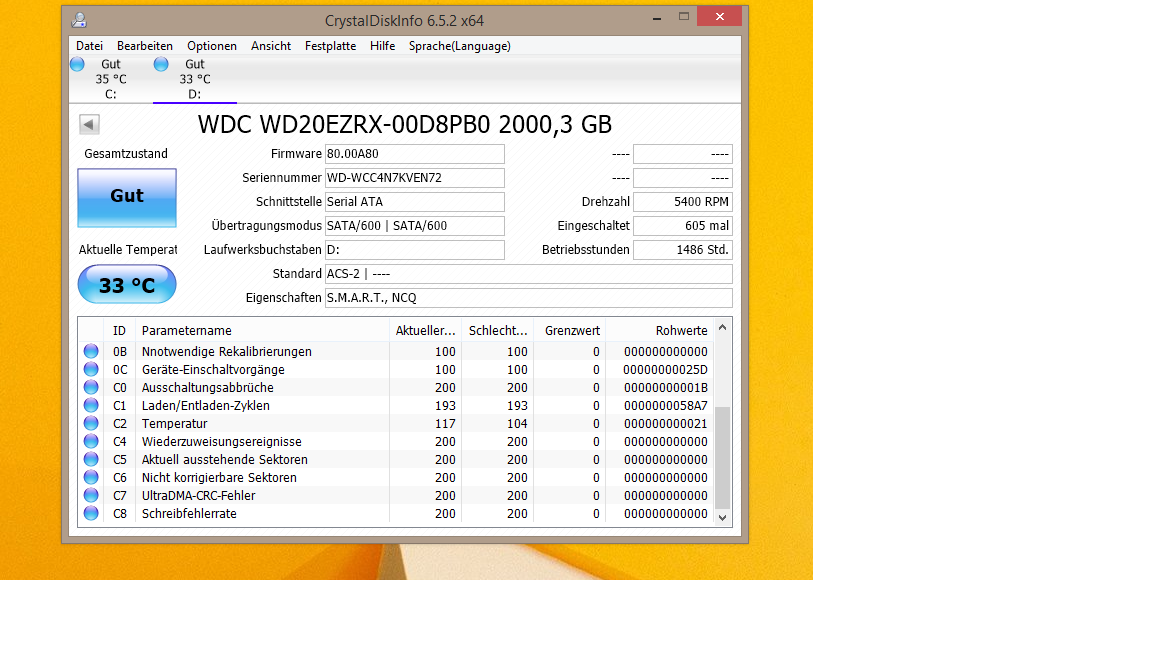Click the Standard field ACS-2
The height and width of the screenshot is (648, 1152).
528,273
